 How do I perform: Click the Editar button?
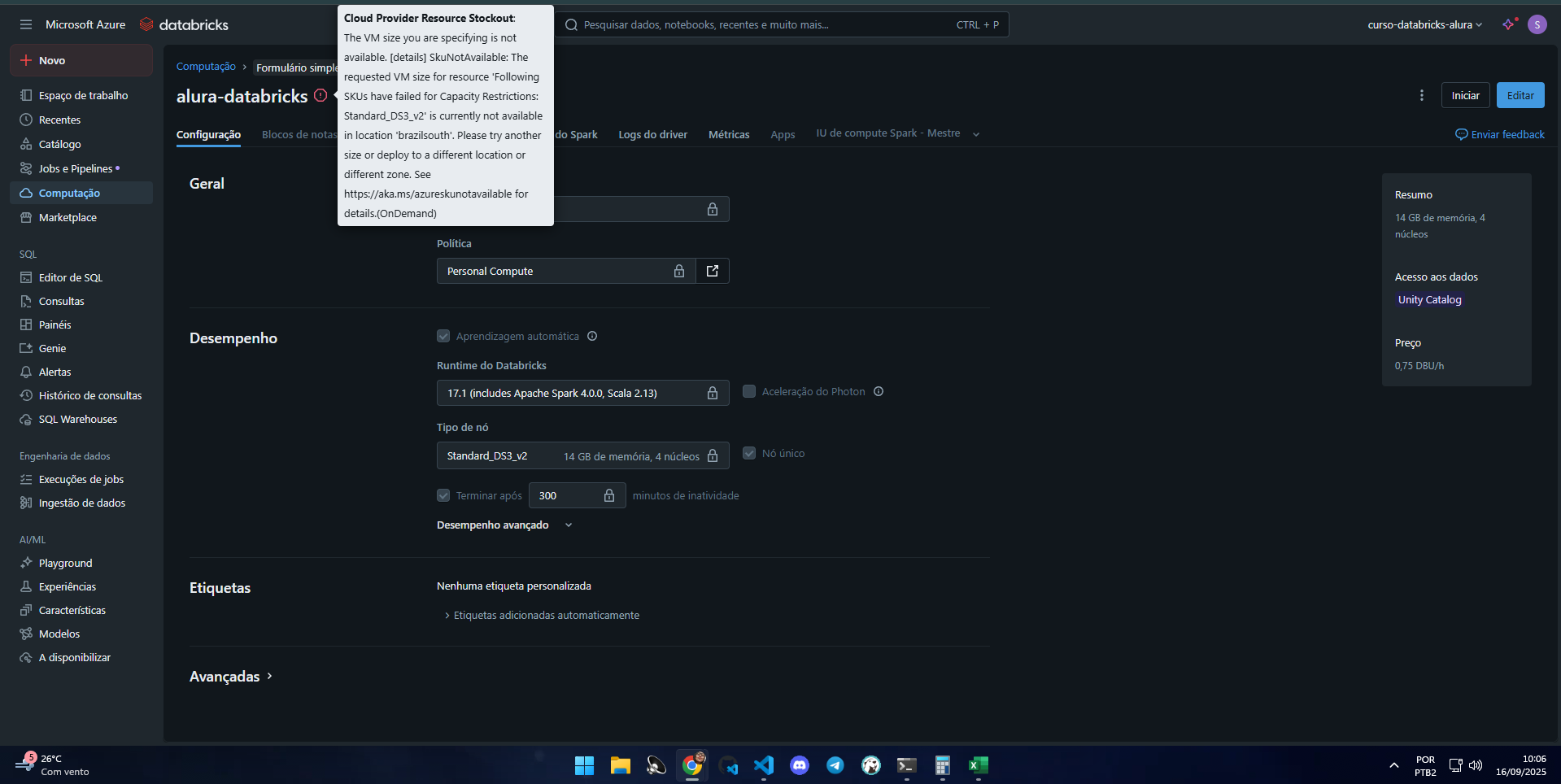1520,95
